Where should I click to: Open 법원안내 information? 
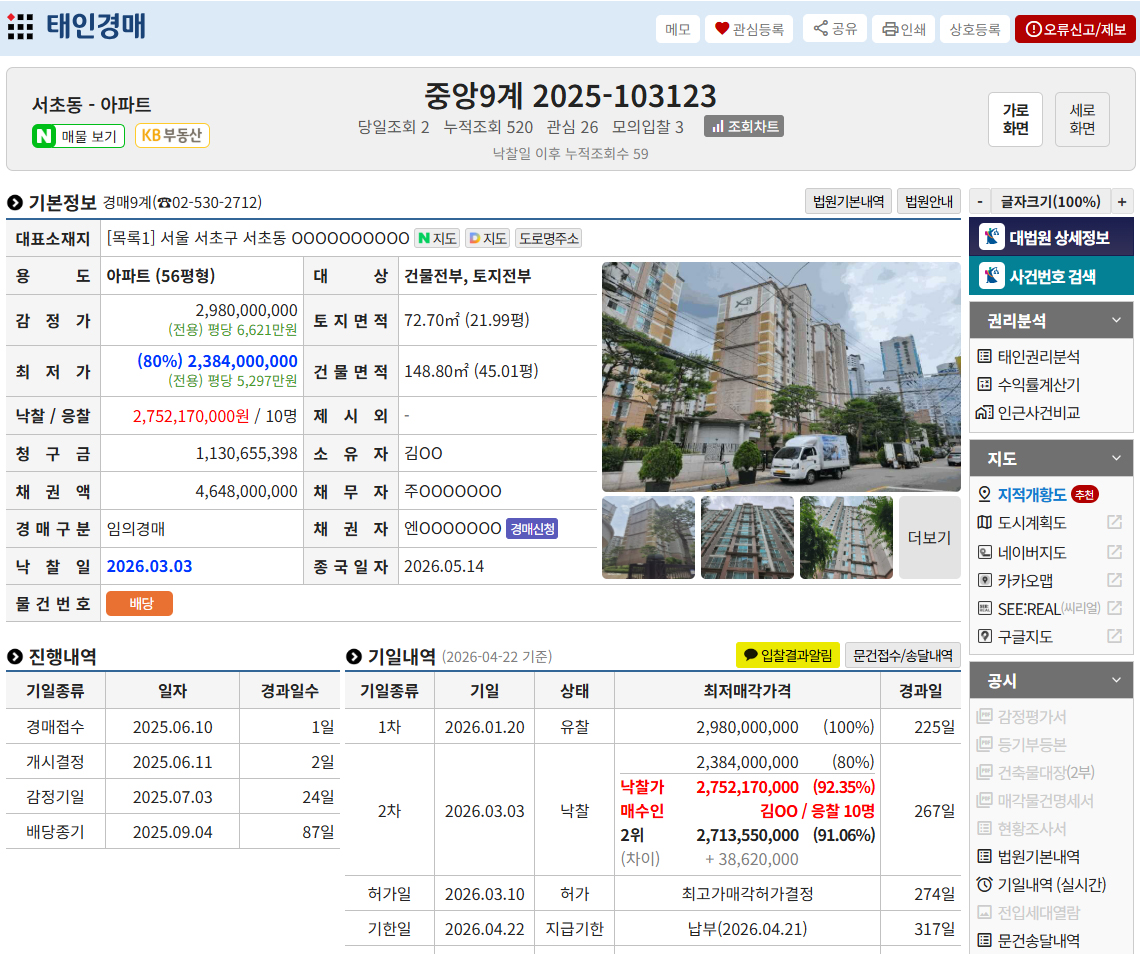coord(929,201)
